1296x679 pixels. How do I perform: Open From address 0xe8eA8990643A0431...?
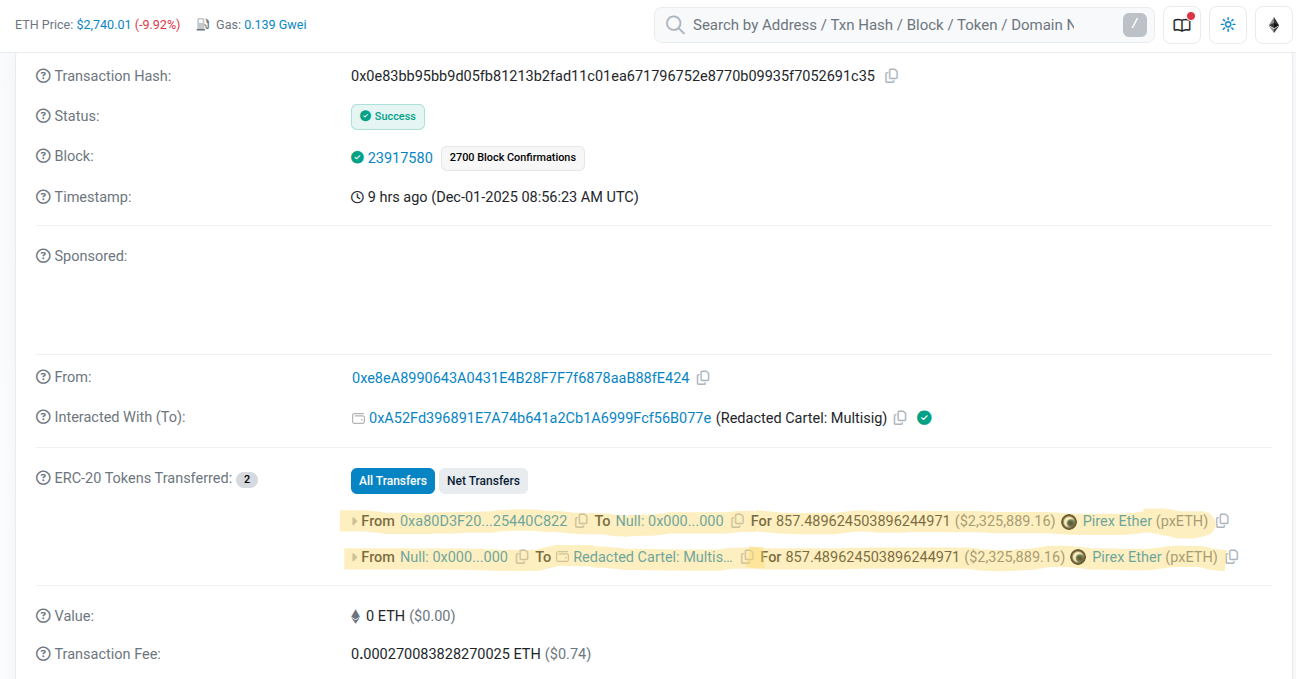[521, 378]
